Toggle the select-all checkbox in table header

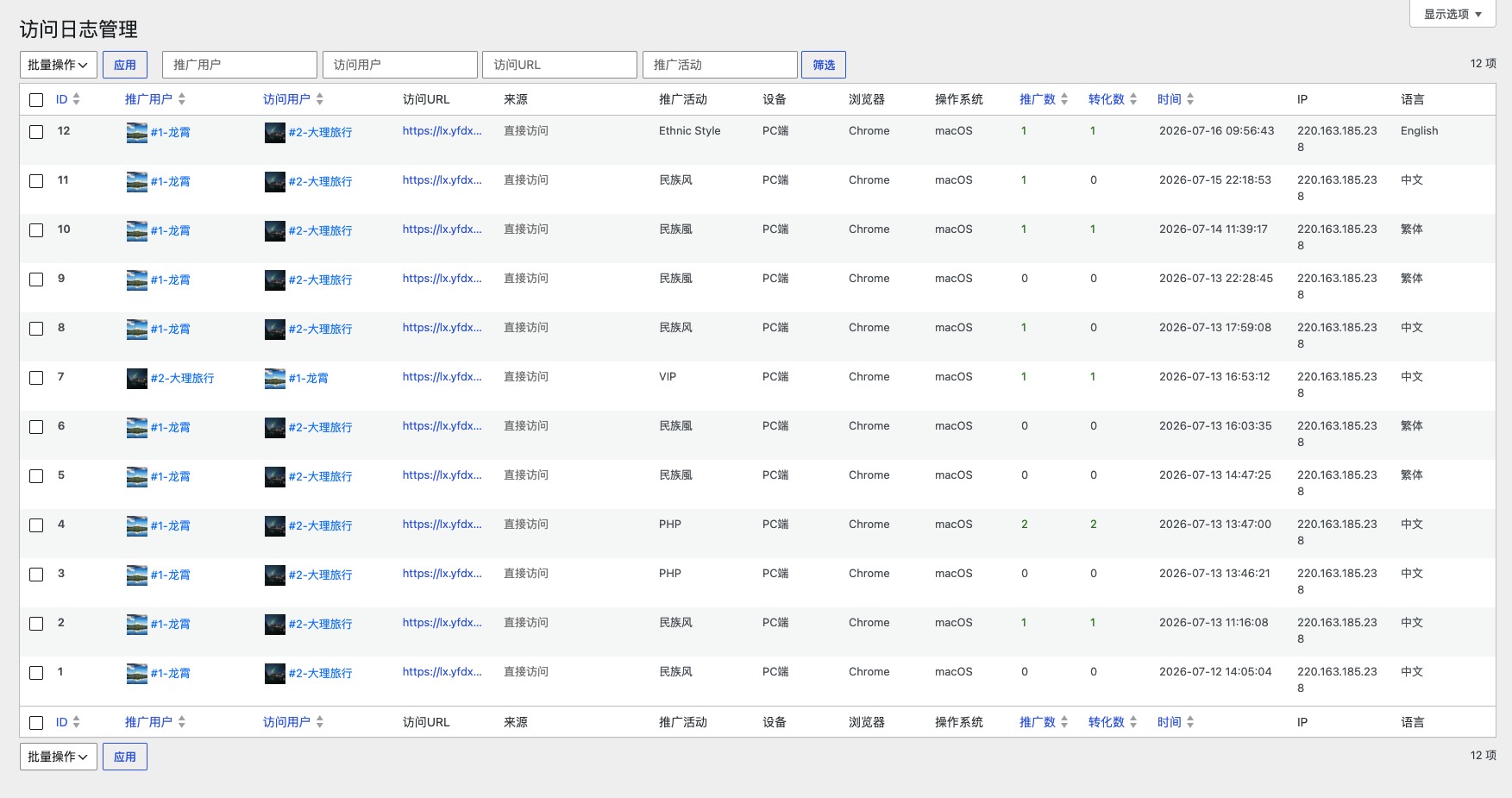pyautogui.click(x=36, y=100)
